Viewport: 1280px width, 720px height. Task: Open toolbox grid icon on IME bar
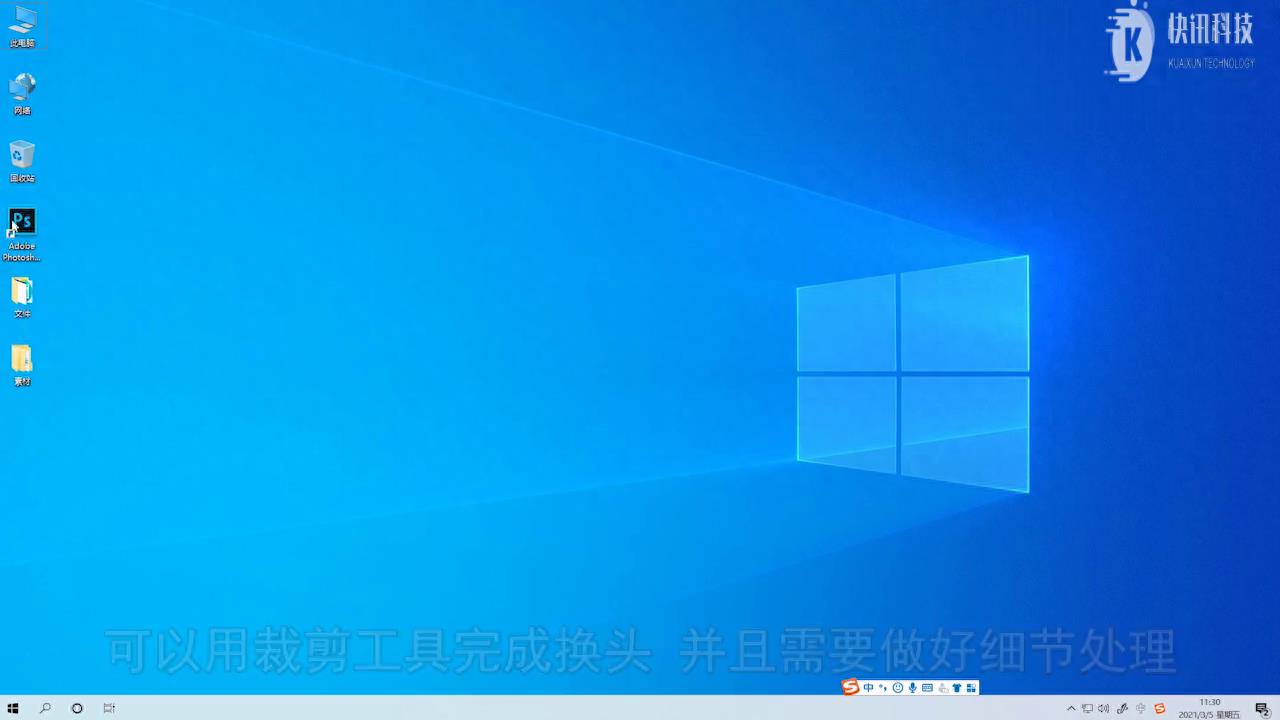click(971, 688)
